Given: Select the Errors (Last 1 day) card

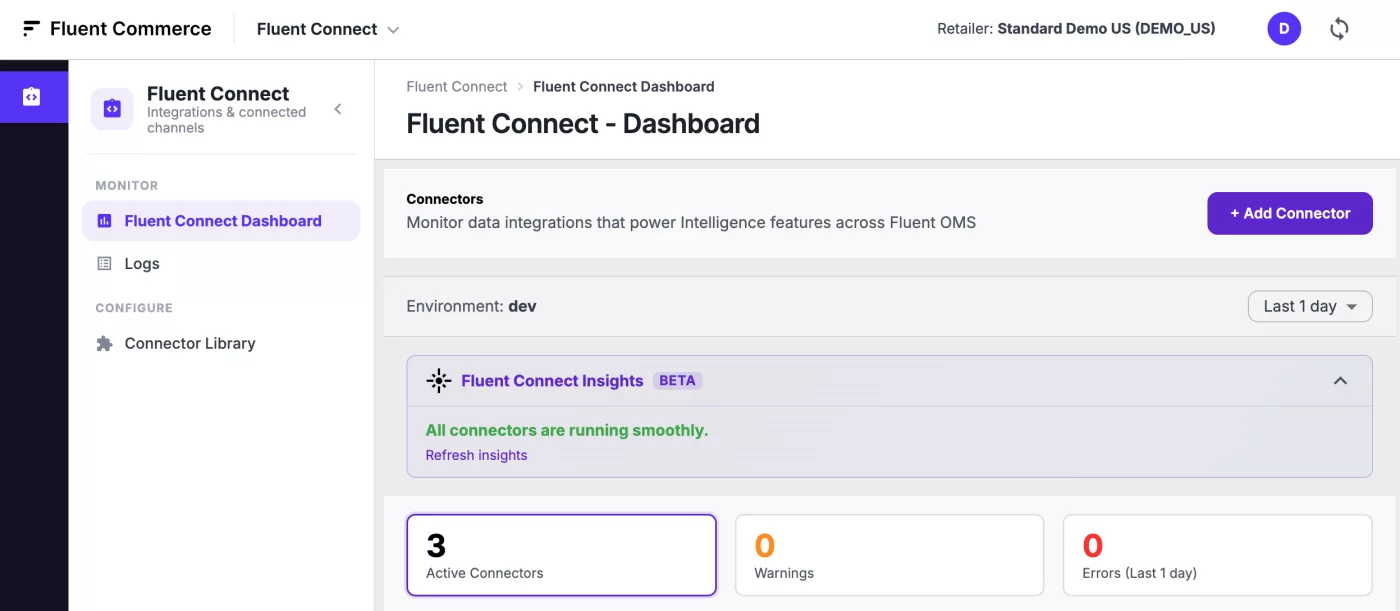Looking at the screenshot, I should tap(1217, 555).
